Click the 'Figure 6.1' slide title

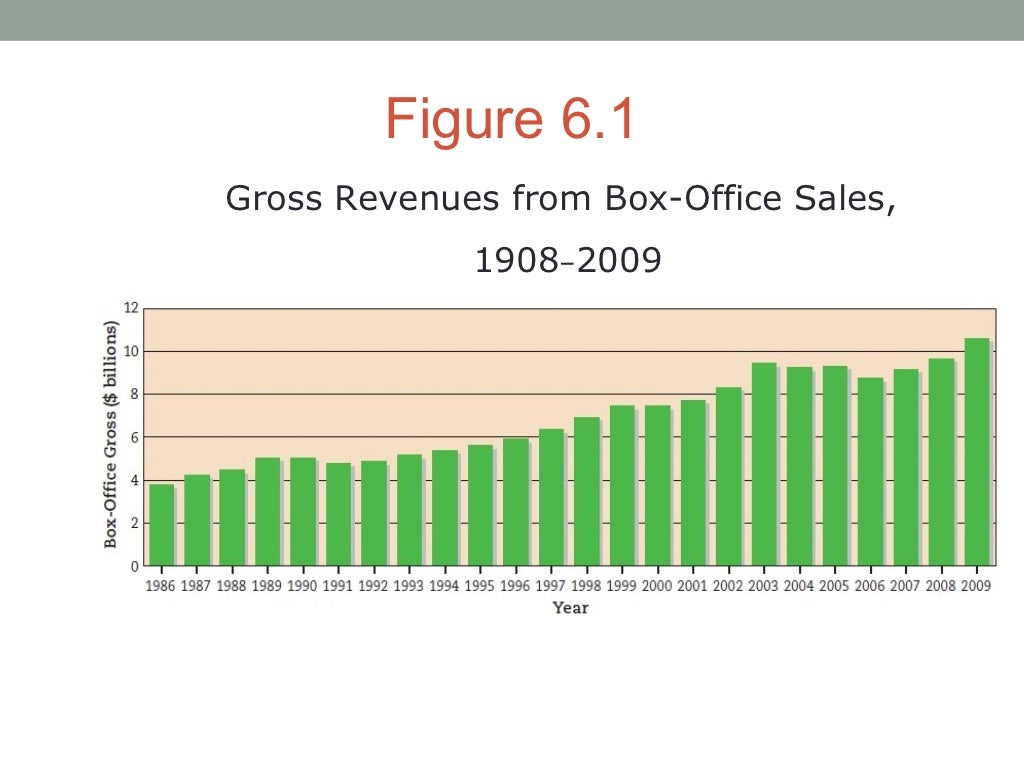coord(509,119)
